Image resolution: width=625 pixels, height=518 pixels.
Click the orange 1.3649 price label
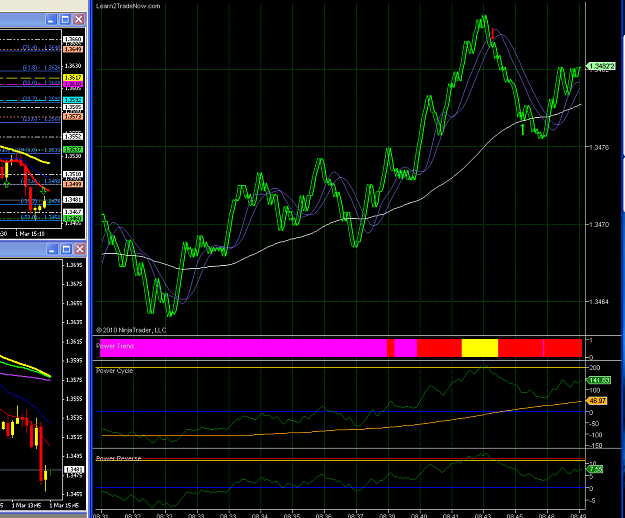tap(73, 49)
